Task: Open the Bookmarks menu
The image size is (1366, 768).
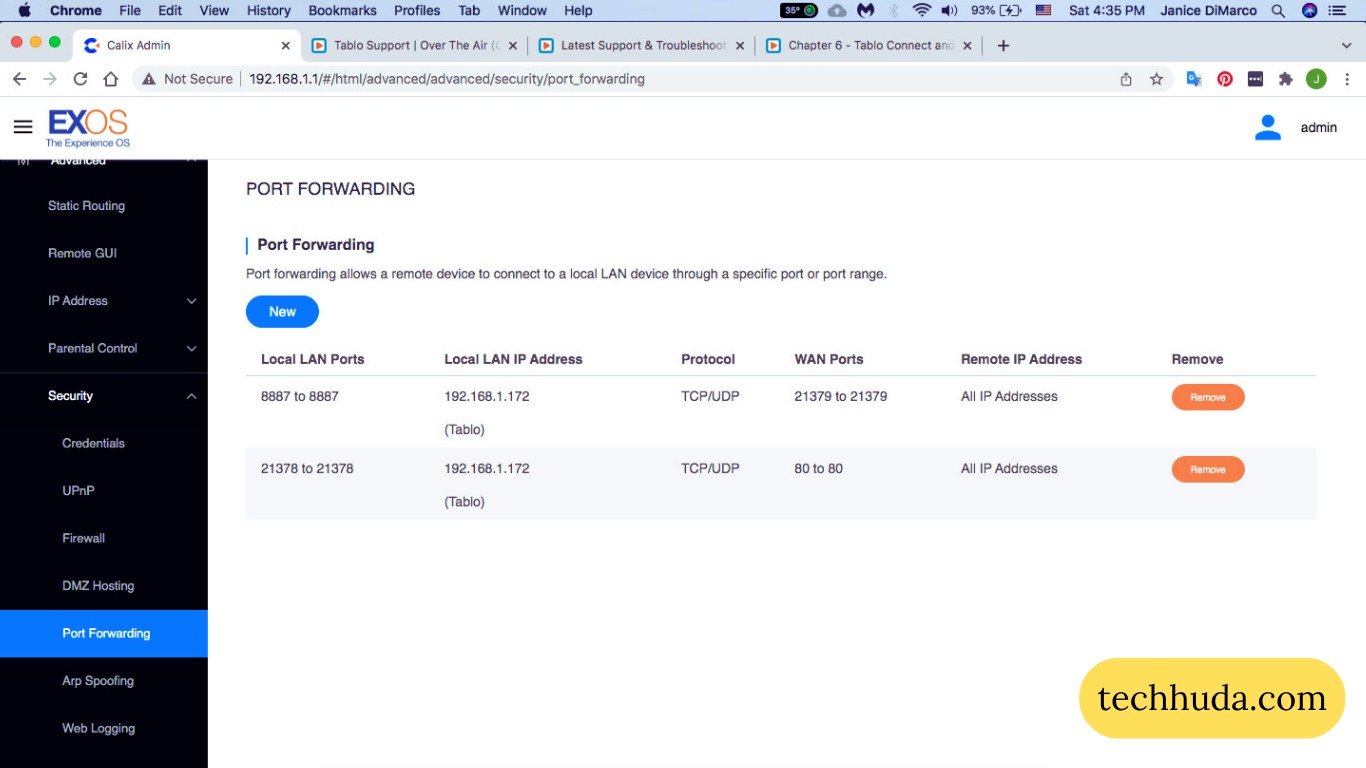Action: click(342, 10)
